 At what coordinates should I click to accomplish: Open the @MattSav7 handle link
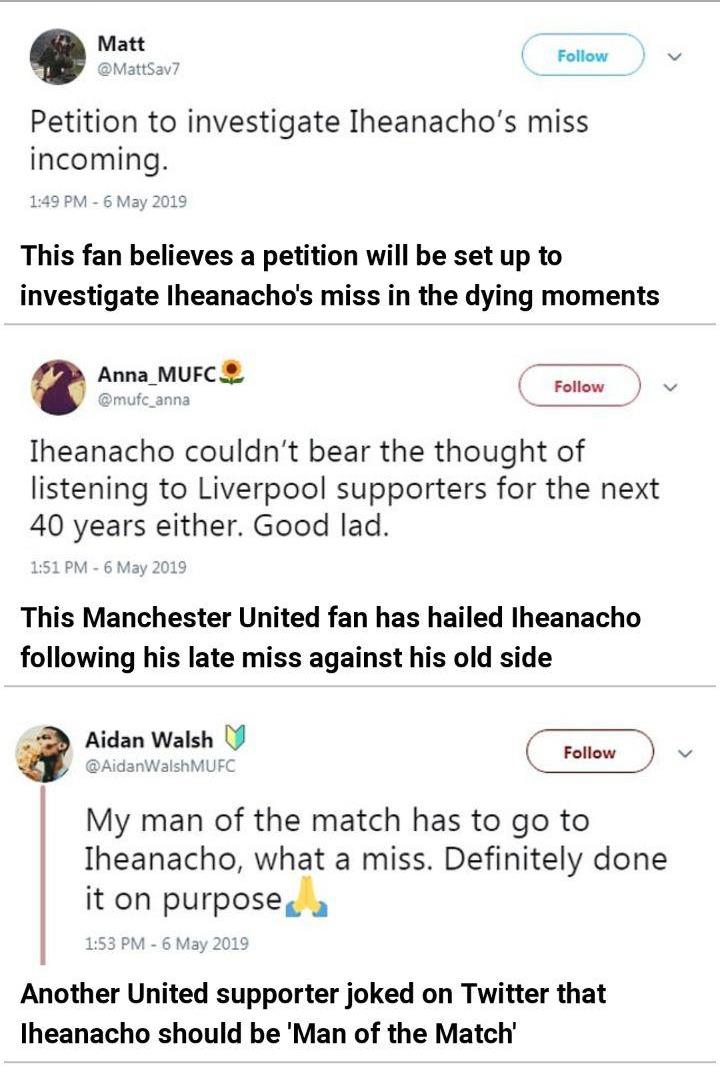(138, 68)
